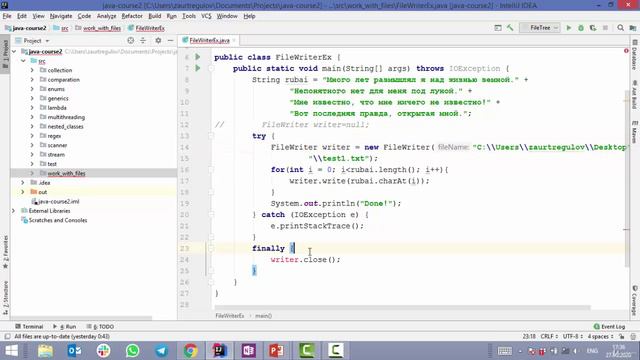Image resolution: width=640 pixels, height=360 pixels.
Task: Open PowerPoint from the taskbar
Action: pyautogui.click(x=277, y=351)
